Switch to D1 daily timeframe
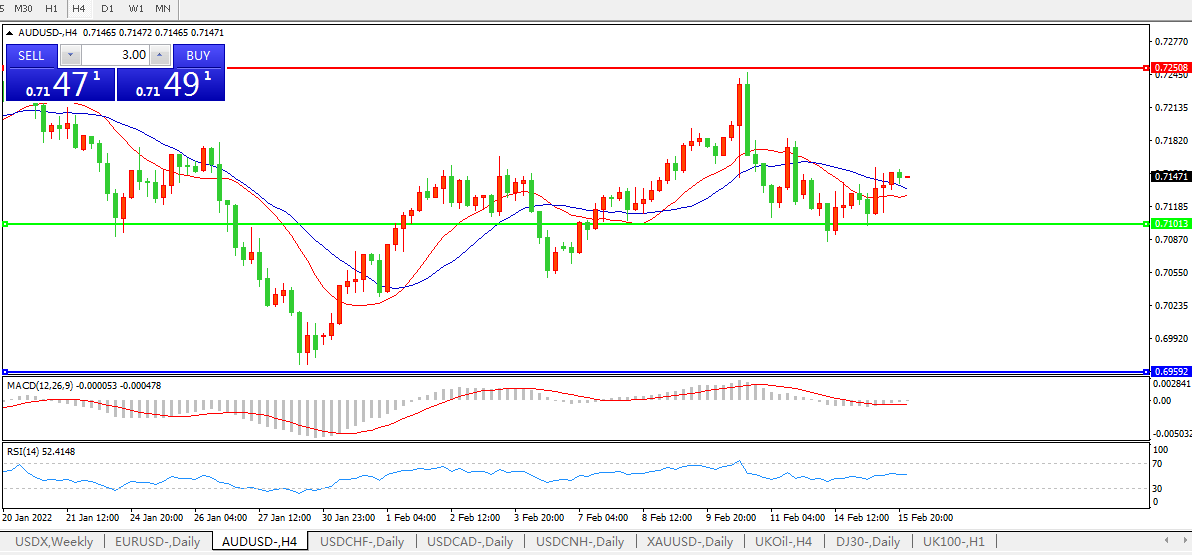 107,8
